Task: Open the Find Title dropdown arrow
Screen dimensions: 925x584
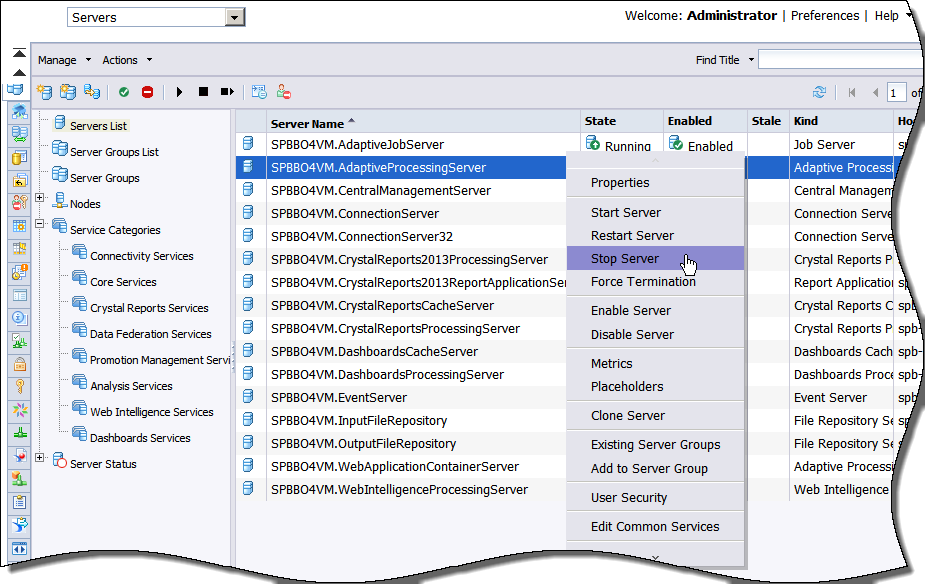Action: pos(751,60)
